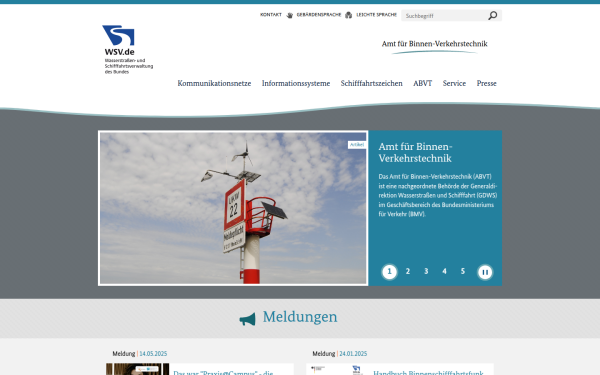Open the Kommunikationsnetze menu
The image size is (600, 375).
214,83
